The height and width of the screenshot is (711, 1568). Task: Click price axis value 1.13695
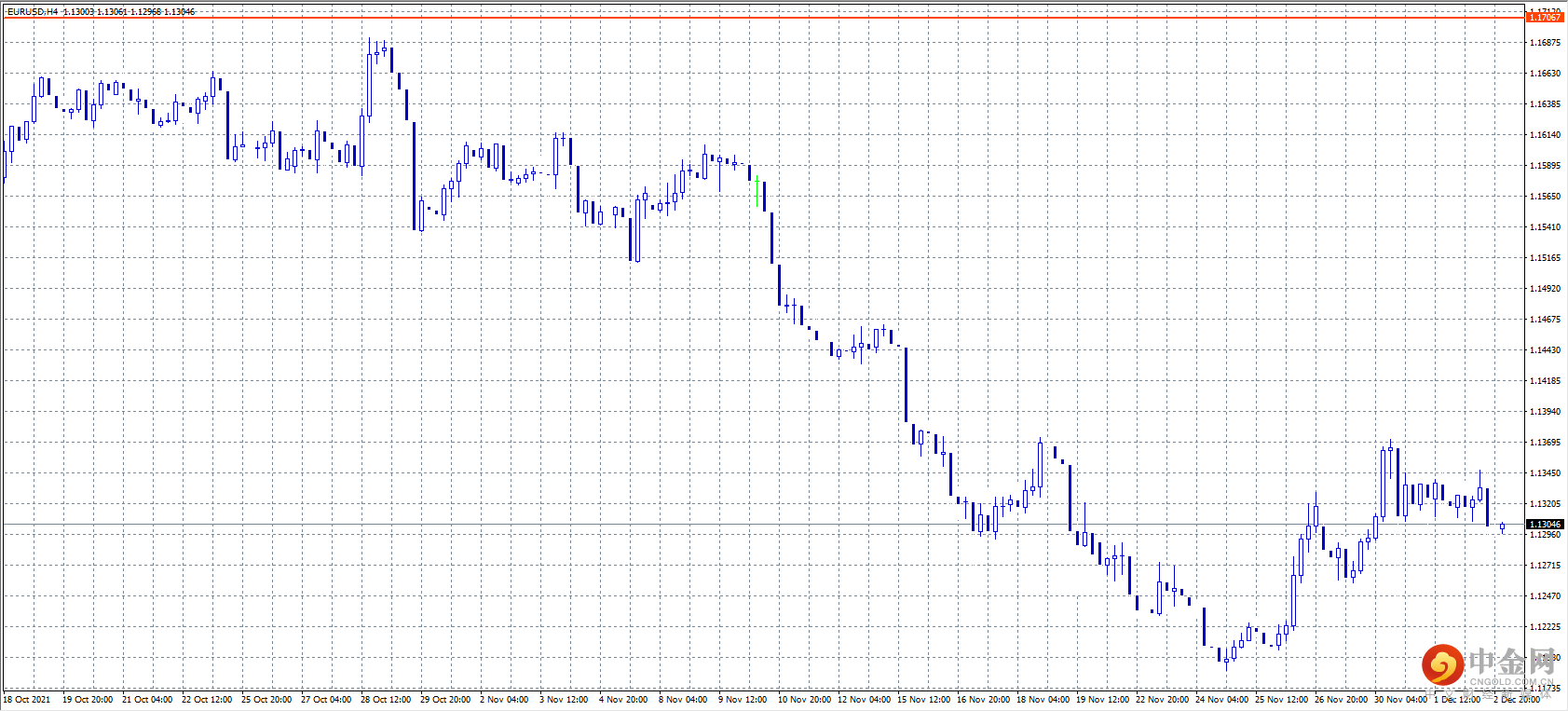pyautogui.click(x=1546, y=443)
